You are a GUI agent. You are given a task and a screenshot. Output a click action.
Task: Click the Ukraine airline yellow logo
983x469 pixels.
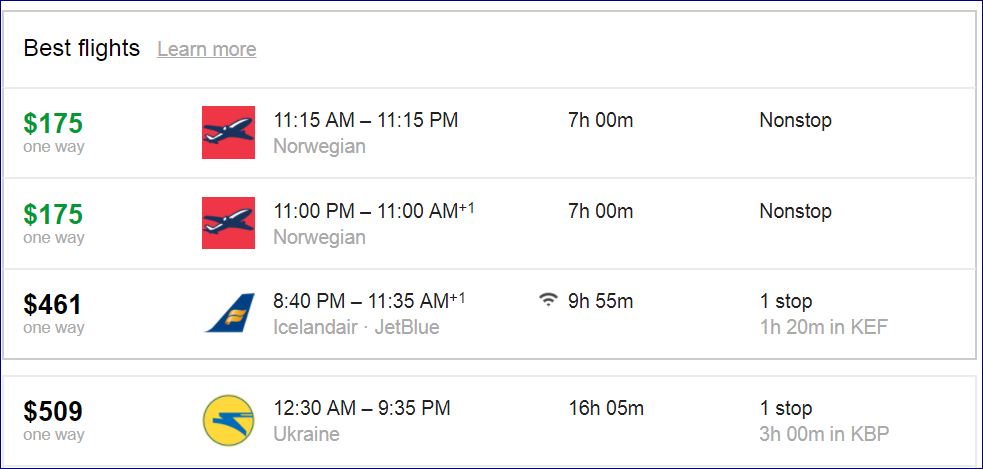click(x=228, y=420)
